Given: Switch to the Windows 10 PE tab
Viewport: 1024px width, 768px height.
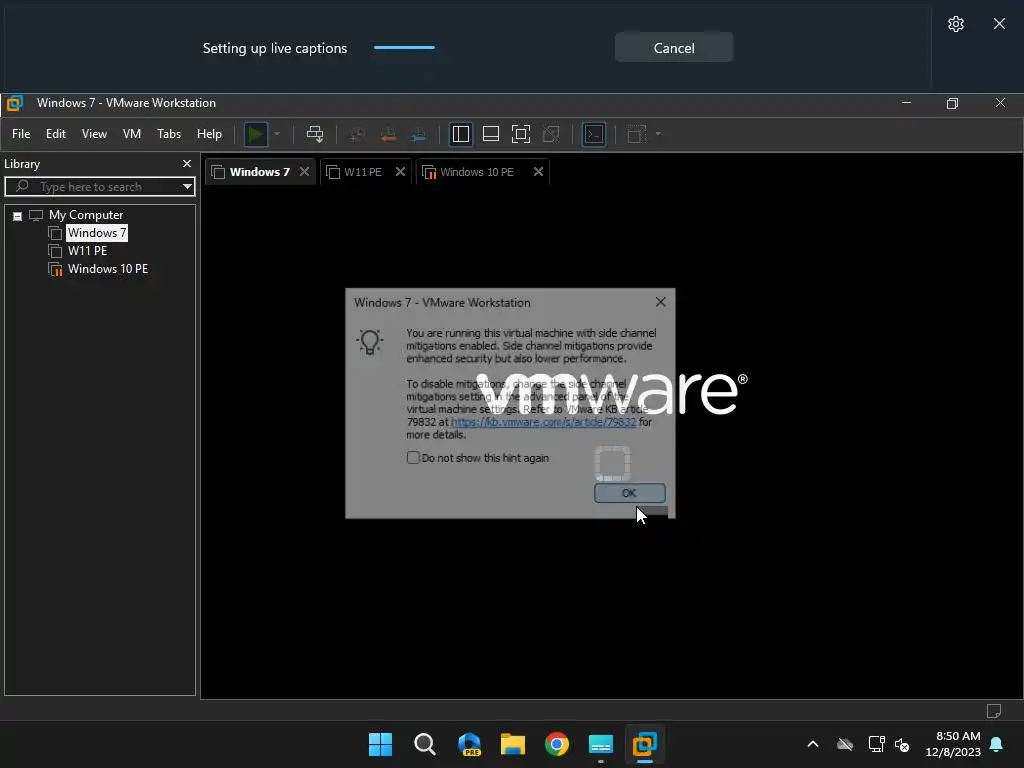Looking at the screenshot, I should 477,172.
